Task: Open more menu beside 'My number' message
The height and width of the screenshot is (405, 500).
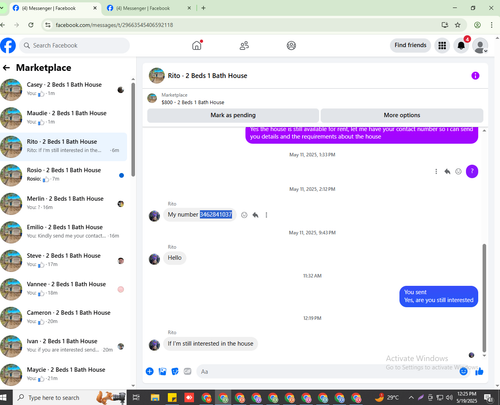Action: (x=266, y=215)
